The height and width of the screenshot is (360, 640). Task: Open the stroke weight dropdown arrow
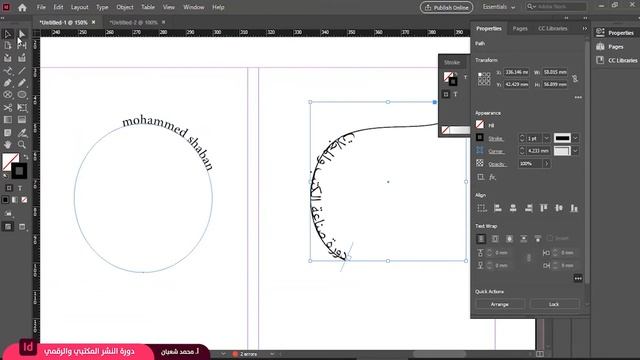pyautogui.click(x=546, y=138)
